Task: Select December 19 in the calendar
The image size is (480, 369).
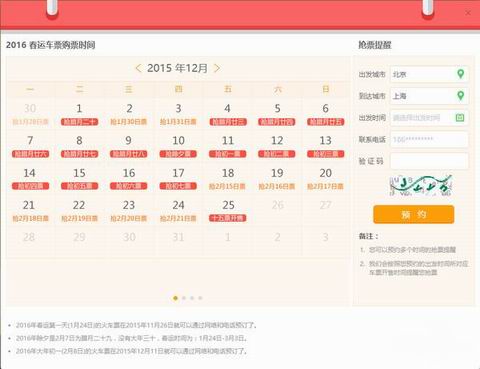Action: [x=277, y=178]
